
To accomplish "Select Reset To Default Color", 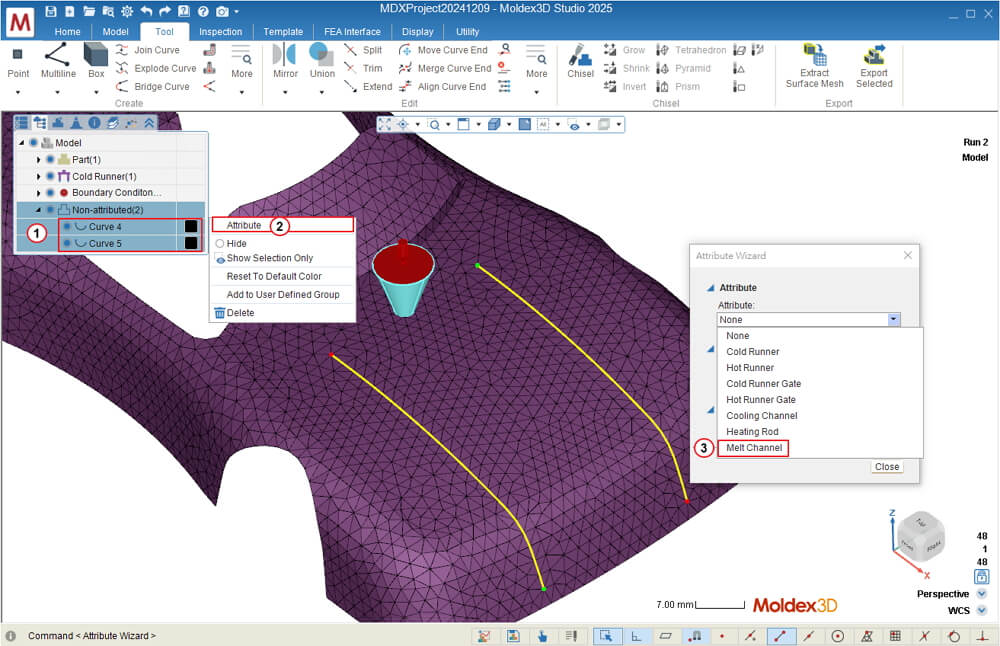I will (x=274, y=276).
